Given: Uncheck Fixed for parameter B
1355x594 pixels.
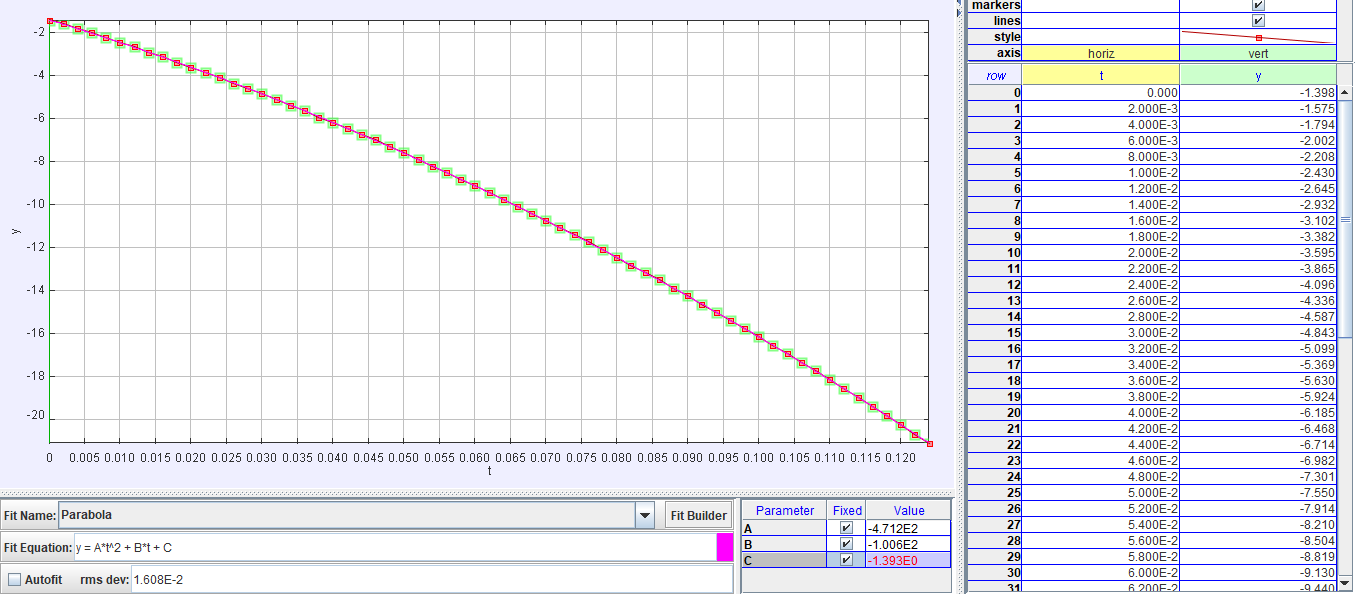Looking at the screenshot, I should click(x=847, y=544).
